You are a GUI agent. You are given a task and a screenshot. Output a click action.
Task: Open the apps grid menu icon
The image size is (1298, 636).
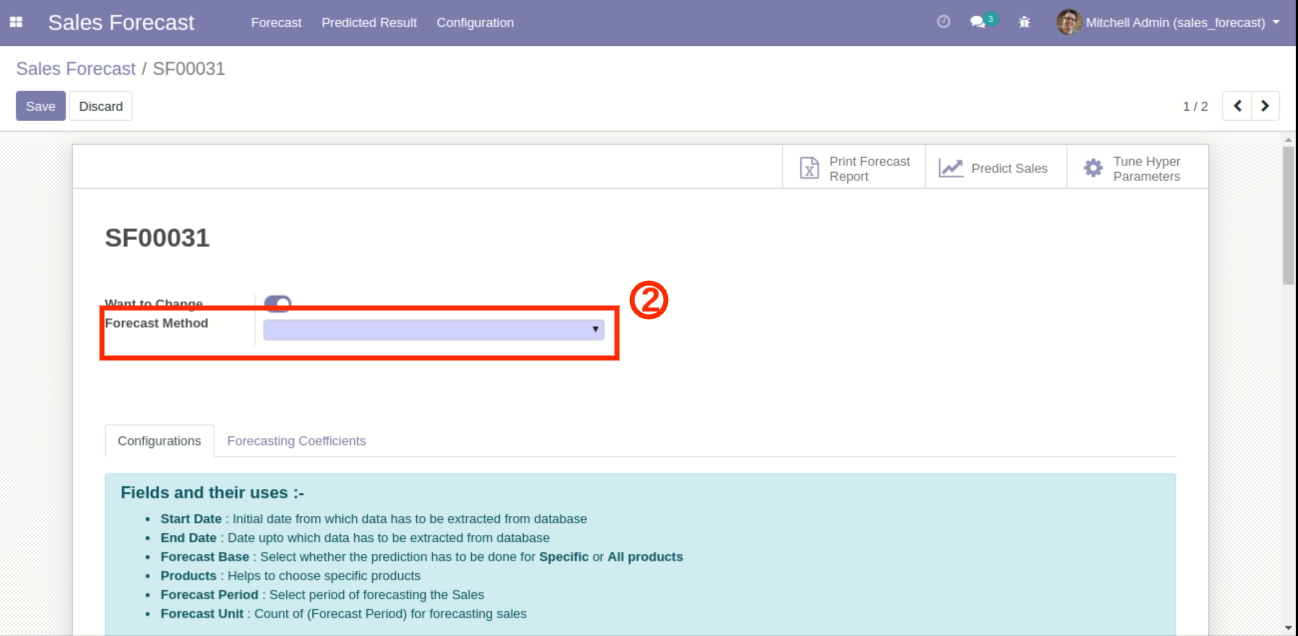click(16, 22)
